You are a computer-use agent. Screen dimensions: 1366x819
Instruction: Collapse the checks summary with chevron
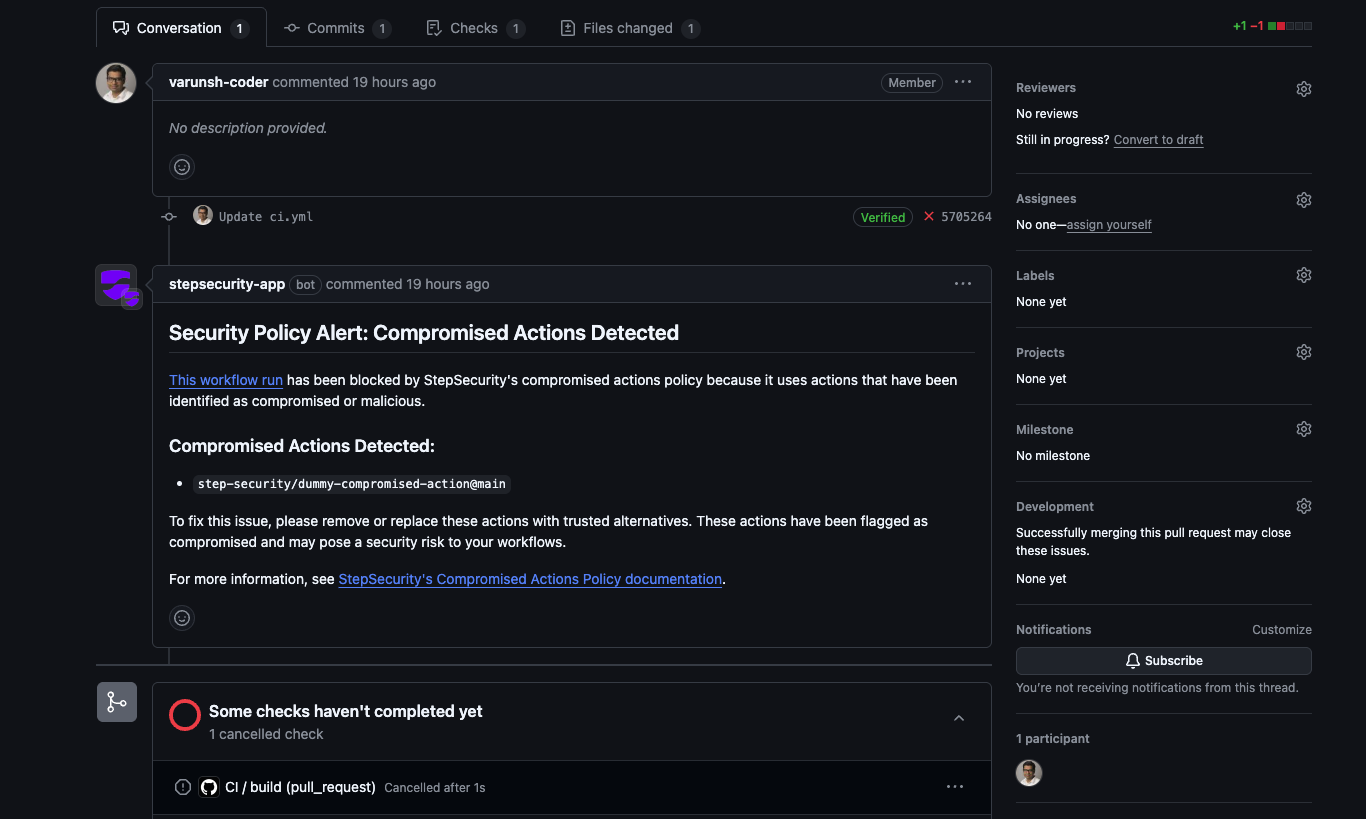click(959, 718)
